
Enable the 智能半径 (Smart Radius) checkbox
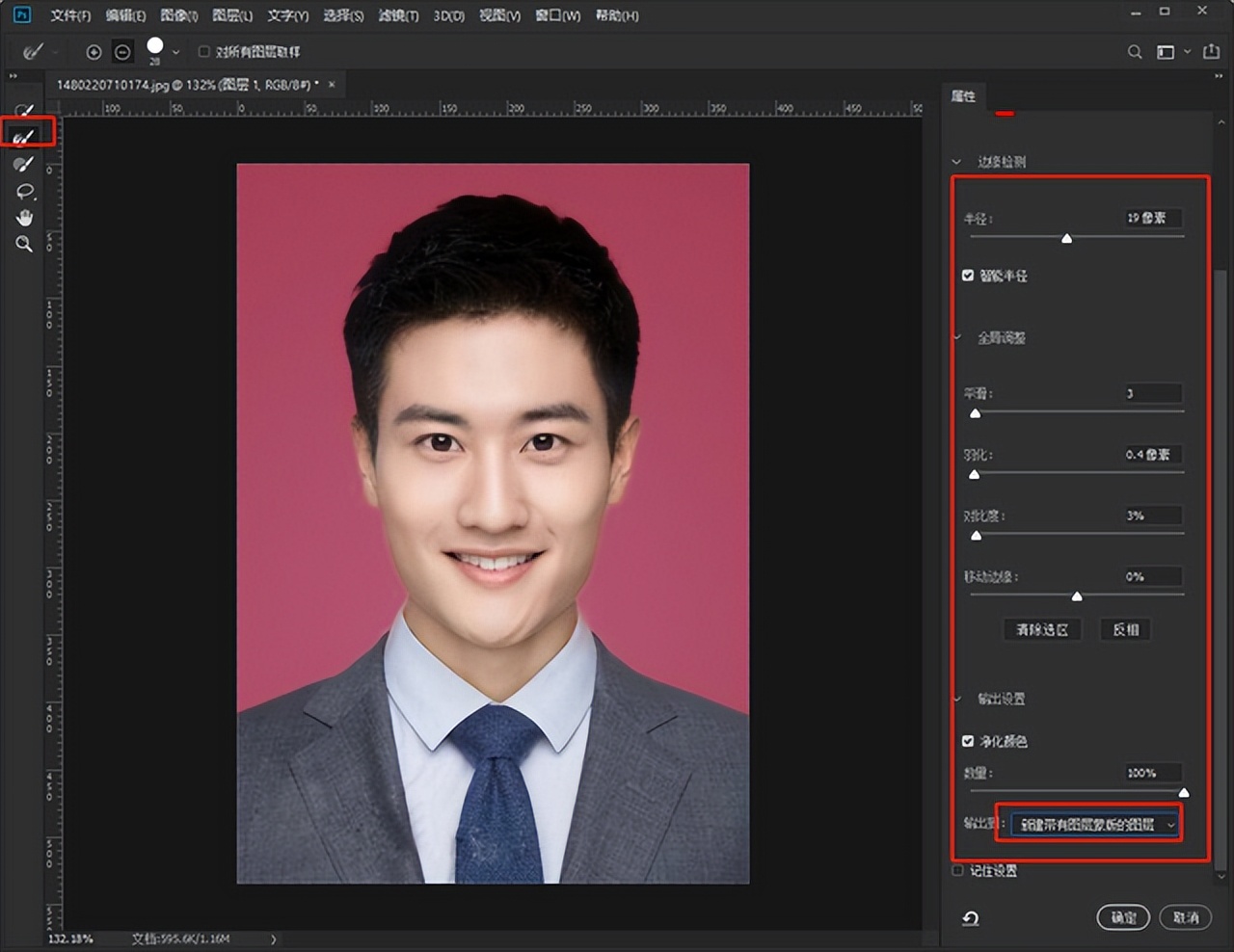pyautogui.click(x=968, y=275)
